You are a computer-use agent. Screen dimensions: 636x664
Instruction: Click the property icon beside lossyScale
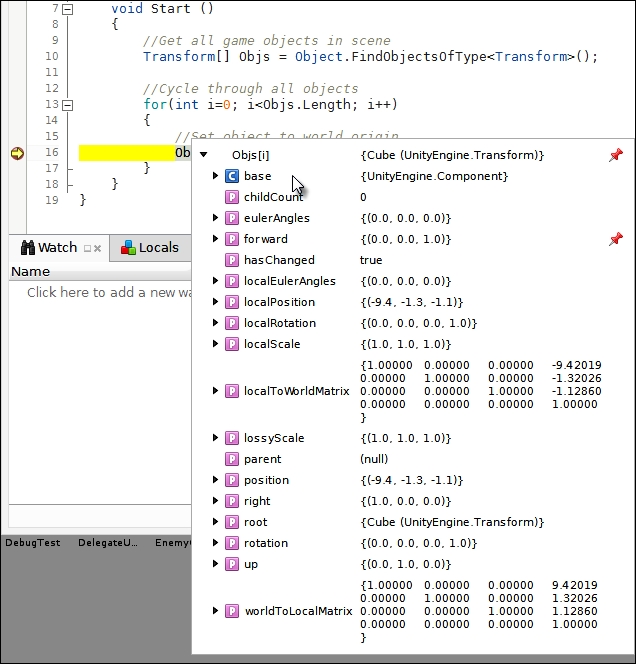(232, 438)
